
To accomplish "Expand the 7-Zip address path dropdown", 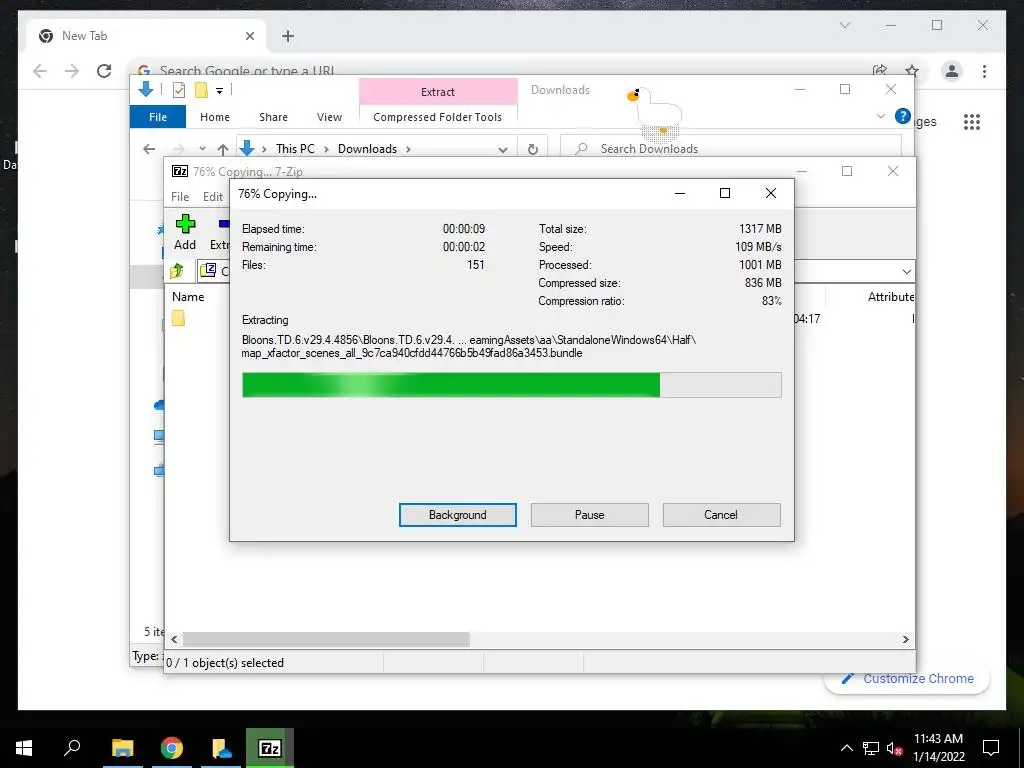I will [x=906, y=271].
